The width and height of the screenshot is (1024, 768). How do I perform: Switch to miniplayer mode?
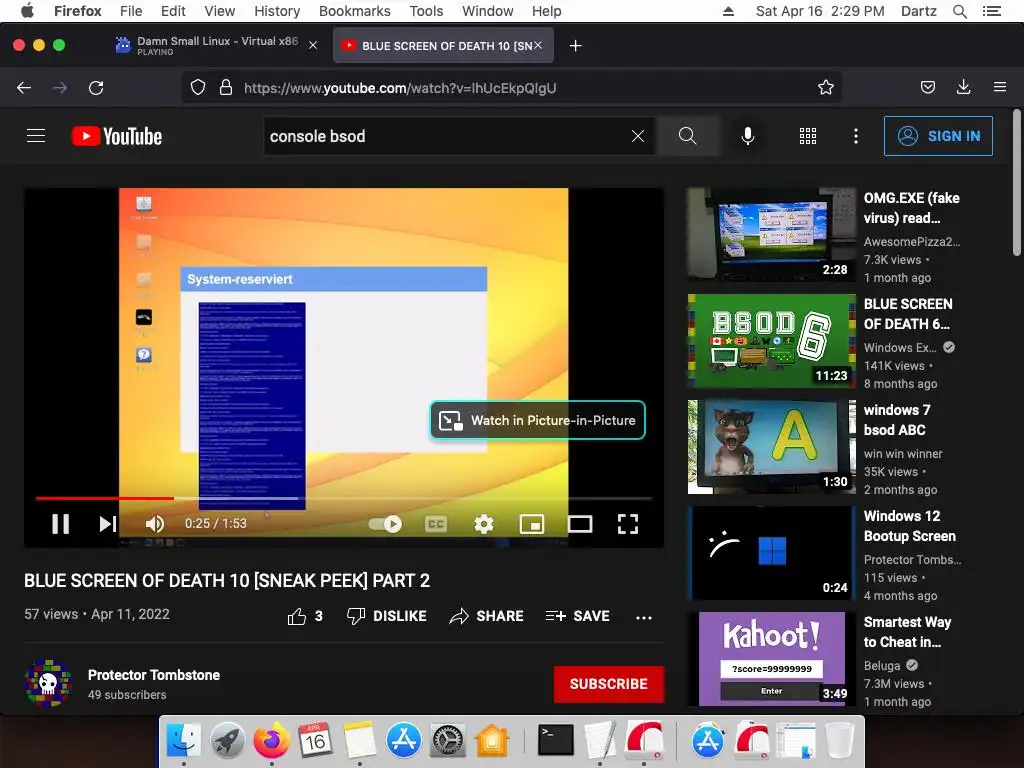pos(532,524)
